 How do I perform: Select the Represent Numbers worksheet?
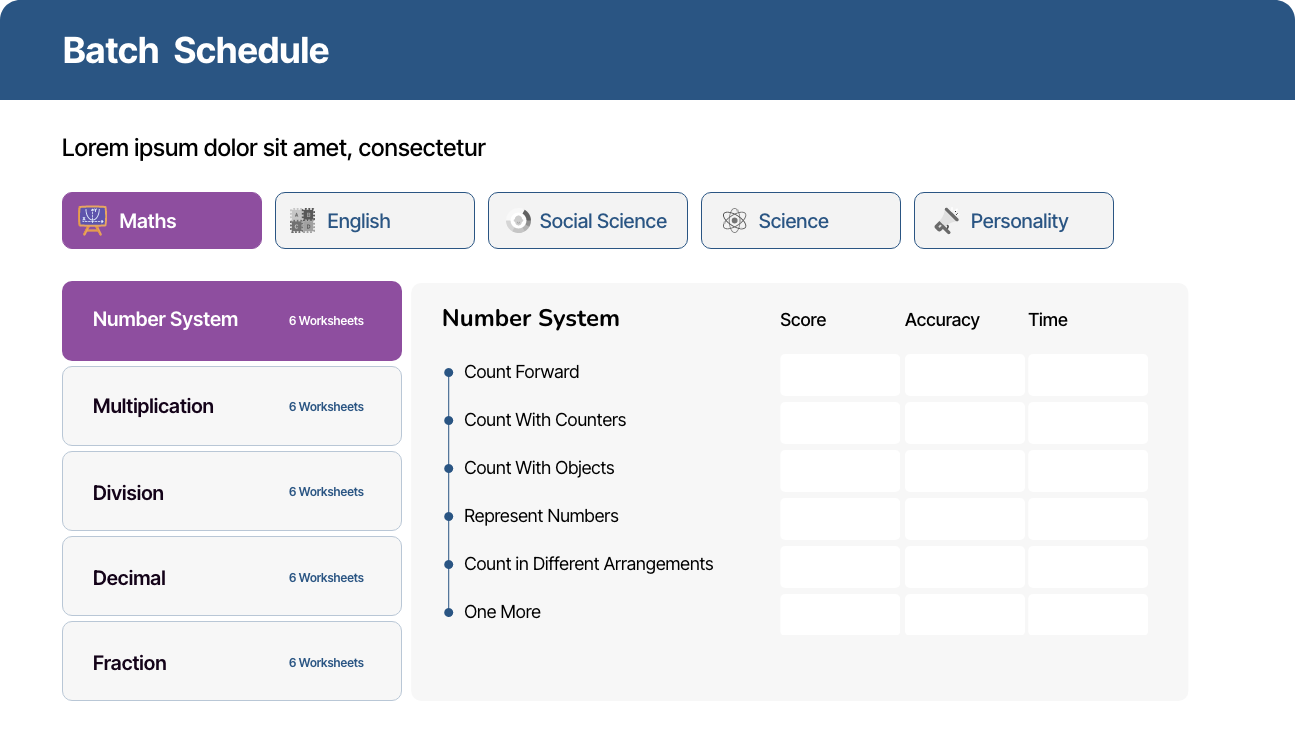coord(541,516)
